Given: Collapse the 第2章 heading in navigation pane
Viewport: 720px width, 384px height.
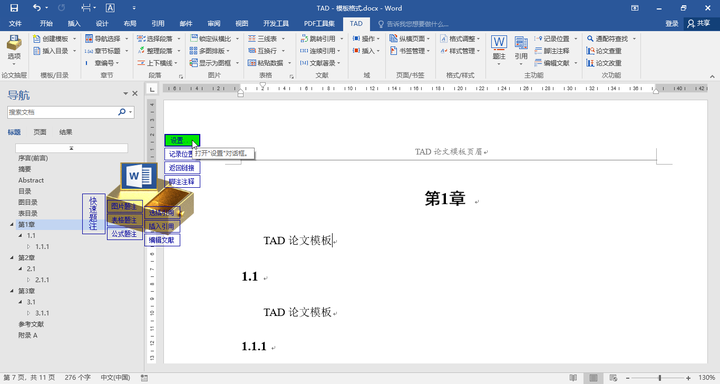Looking at the screenshot, I should click(12, 258).
